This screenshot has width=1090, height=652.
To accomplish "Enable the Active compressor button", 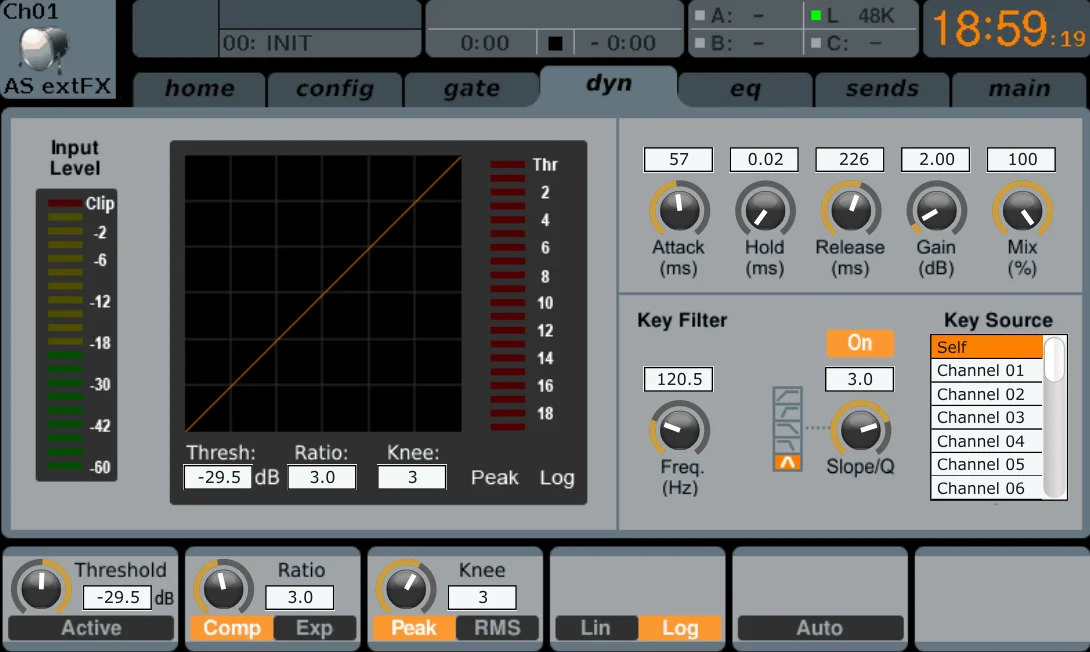I will [91, 628].
